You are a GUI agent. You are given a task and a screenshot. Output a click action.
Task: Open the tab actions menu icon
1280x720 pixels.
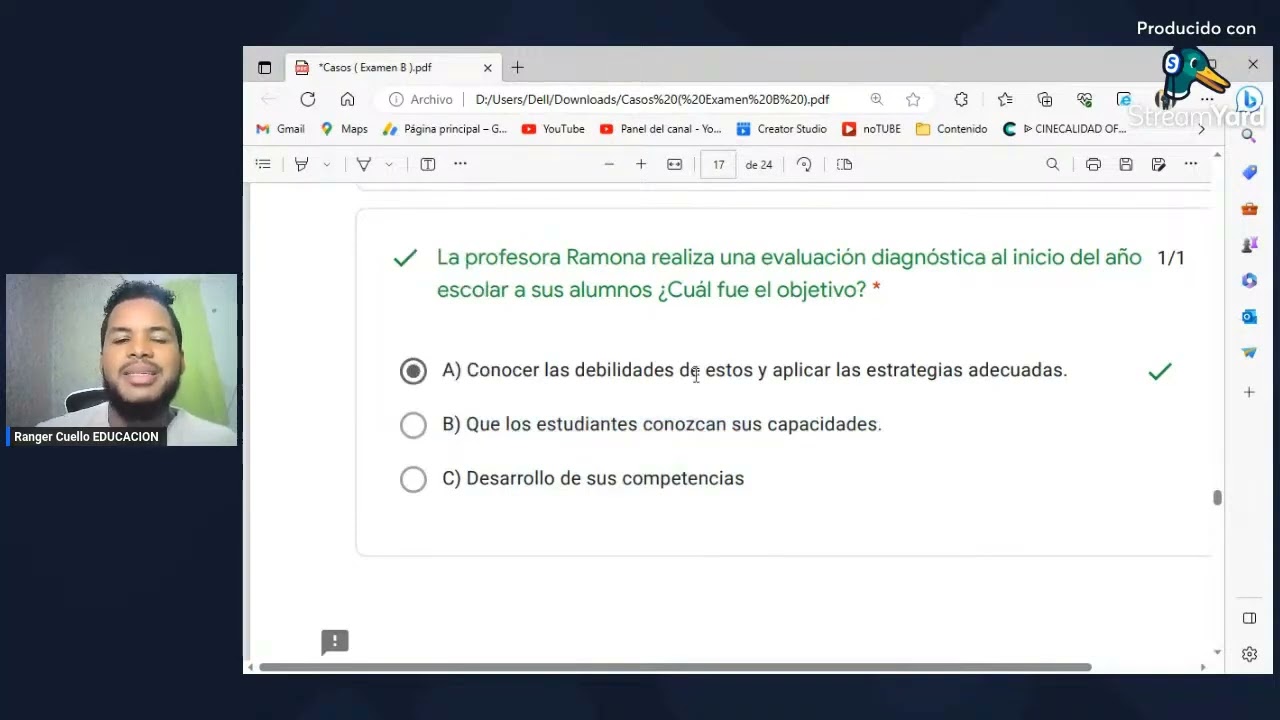[x=264, y=68]
